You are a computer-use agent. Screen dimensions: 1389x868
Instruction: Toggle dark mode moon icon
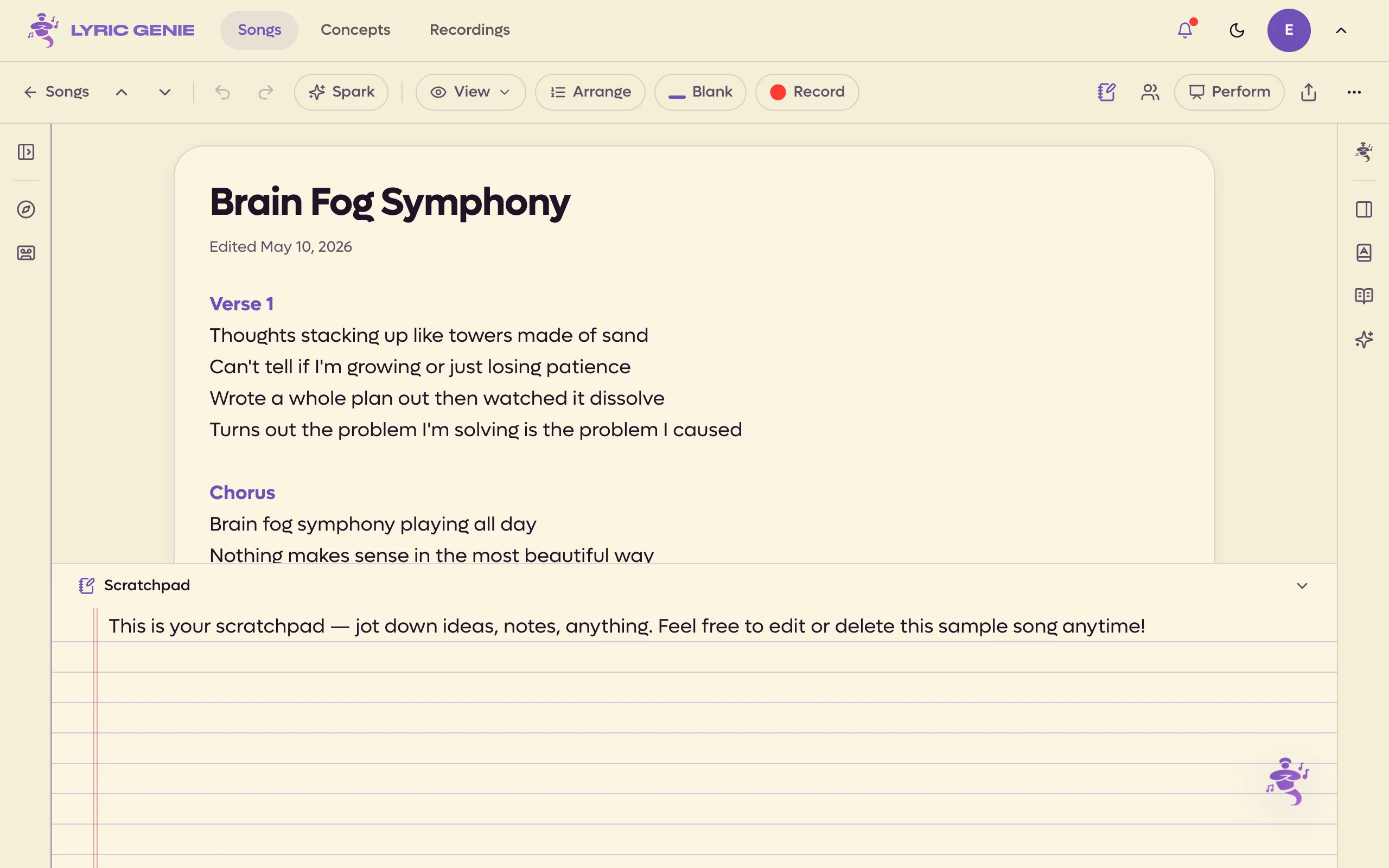click(1237, 30)
